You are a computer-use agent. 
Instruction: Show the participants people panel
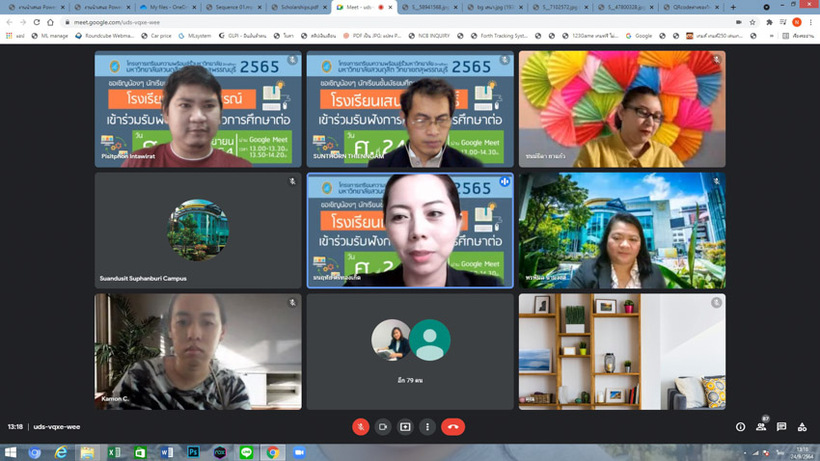coord(761,427)
